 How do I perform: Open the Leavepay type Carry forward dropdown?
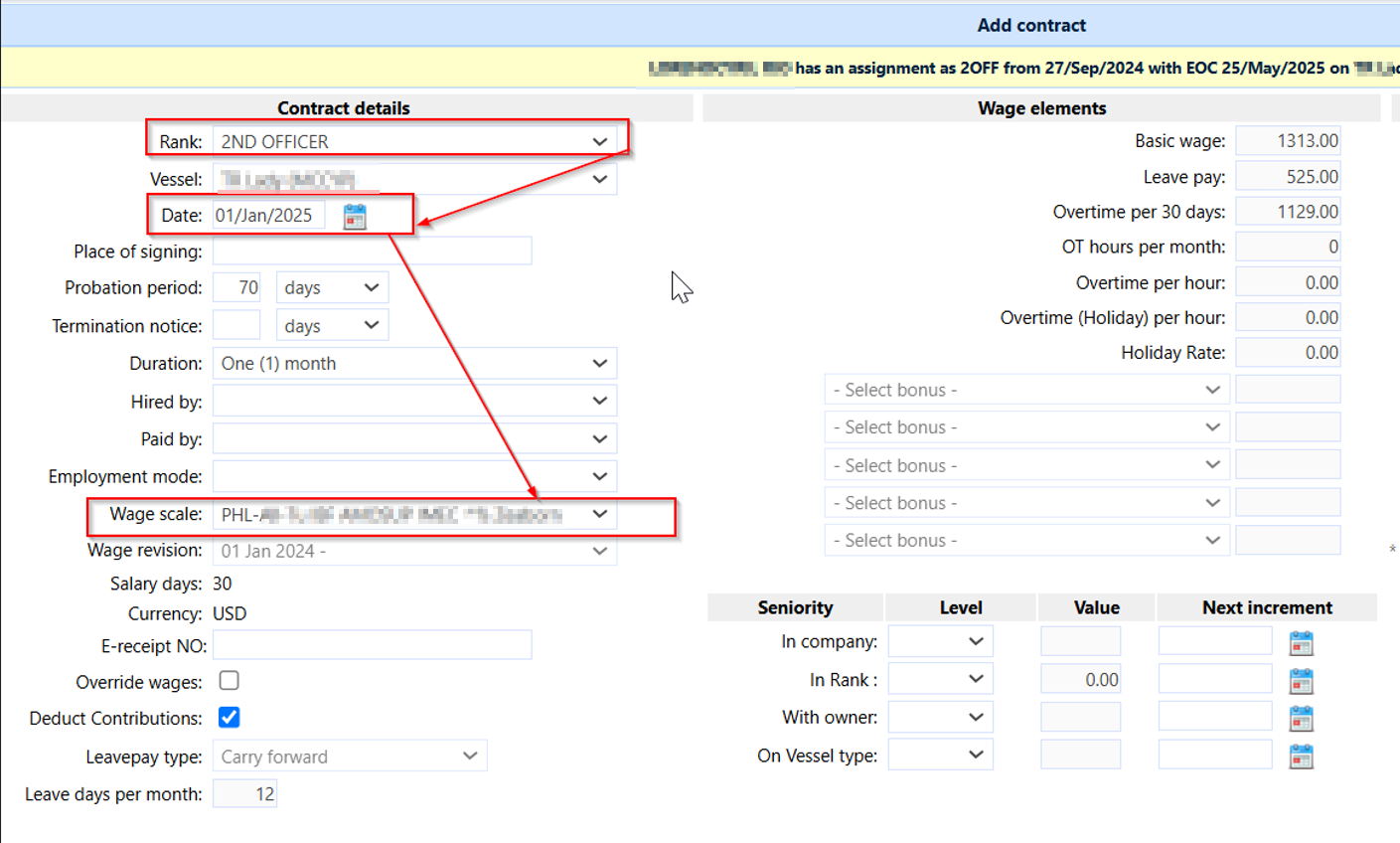[350, 757]
